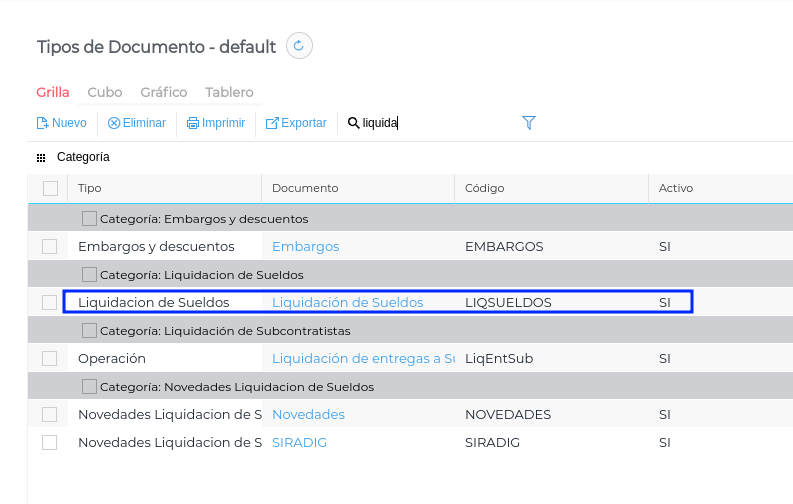Open the Liquidación de Sueldos document link

347,302
